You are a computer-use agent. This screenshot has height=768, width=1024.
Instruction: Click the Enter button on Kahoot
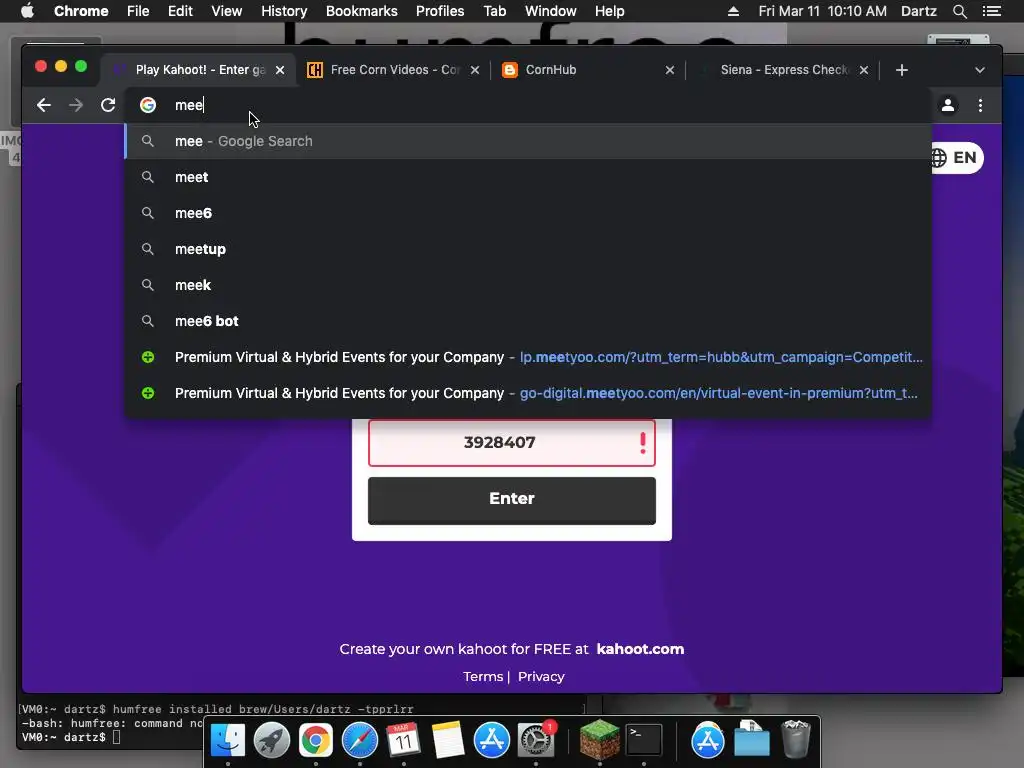click(511, 500)
